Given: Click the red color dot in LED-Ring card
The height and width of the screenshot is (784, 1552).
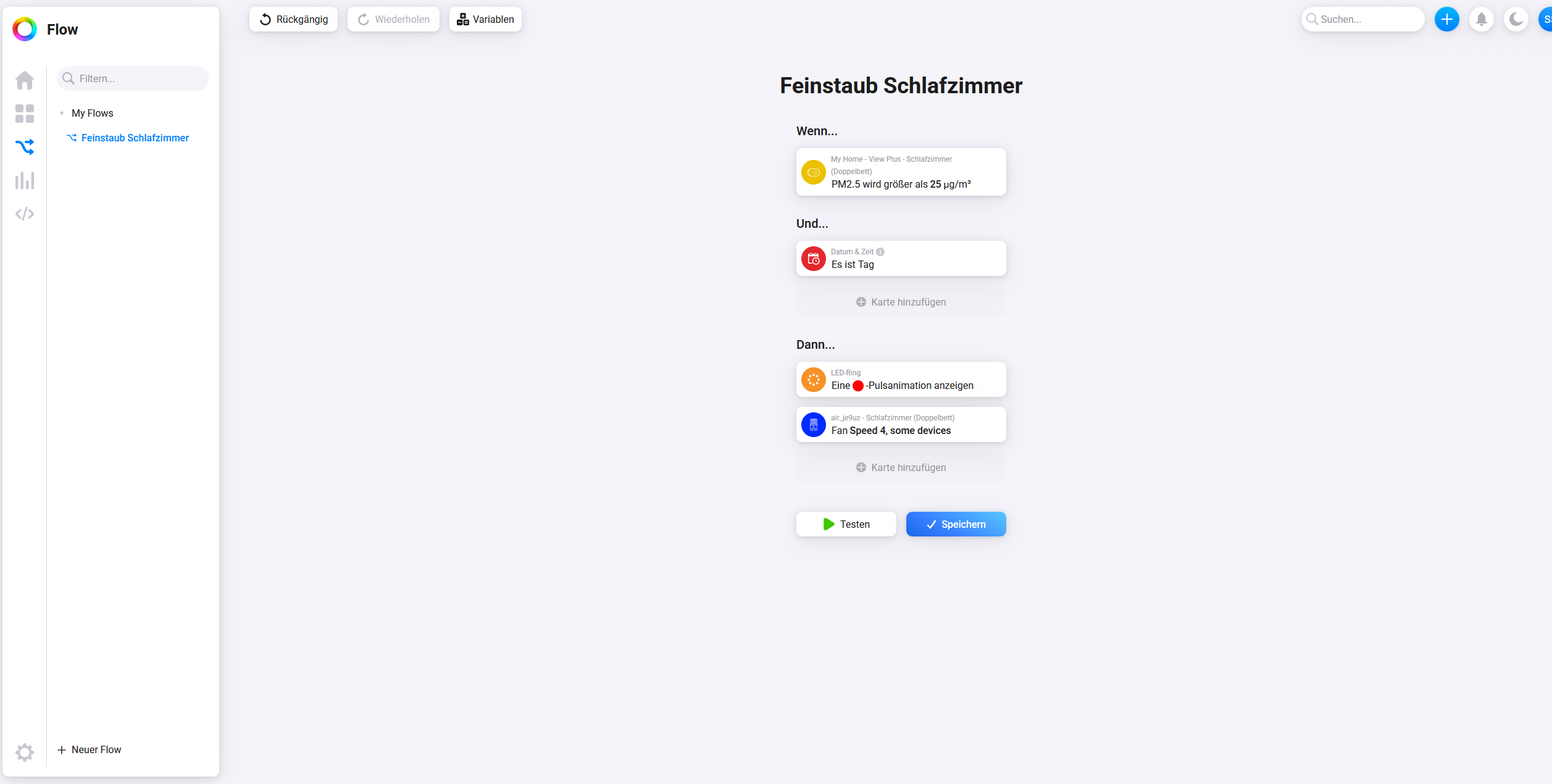Looking at the screenshot, I should (858, 386).
